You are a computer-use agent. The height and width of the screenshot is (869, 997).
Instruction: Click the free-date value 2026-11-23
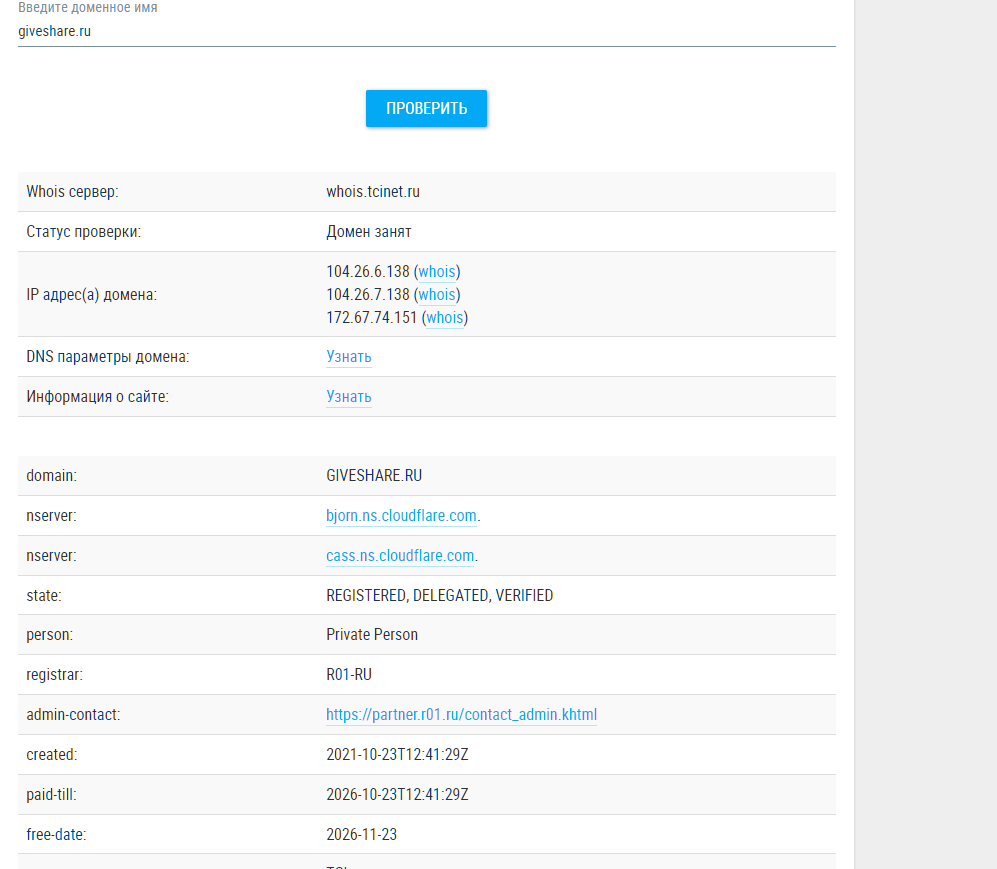point(361,834)
